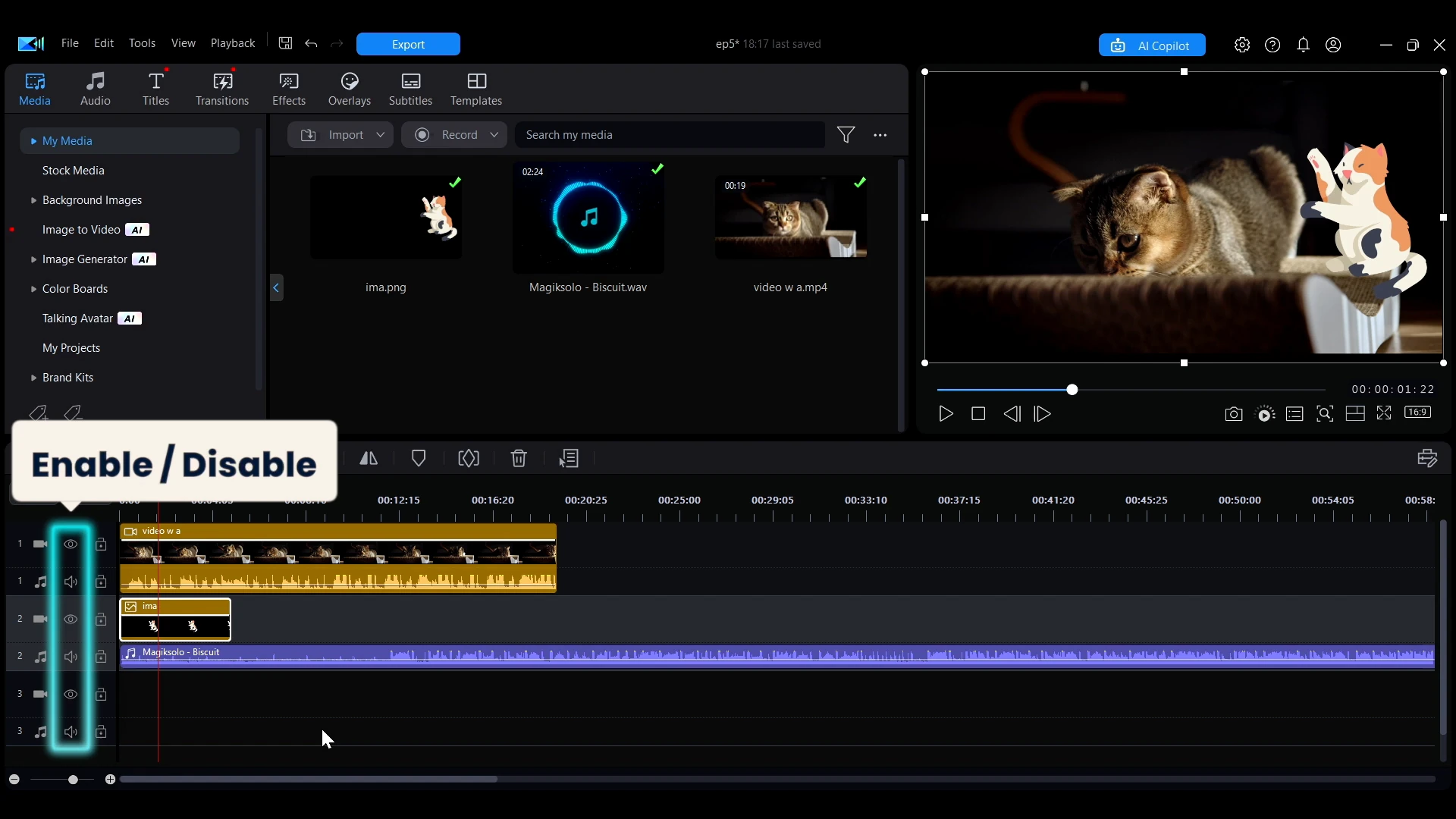Mute audio track 1 speaker
1456x819 pixels.
point(71,582)
